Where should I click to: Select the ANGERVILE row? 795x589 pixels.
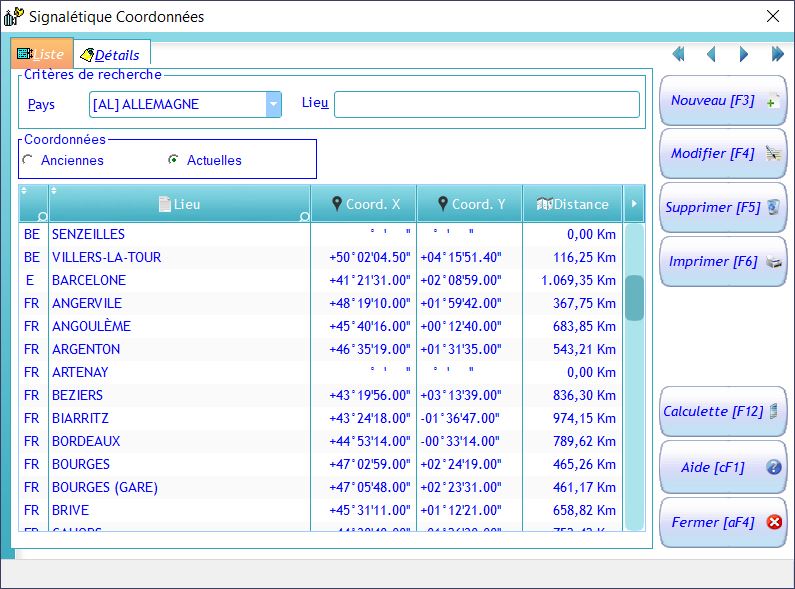pyautogui.click(x=320, y=303)
